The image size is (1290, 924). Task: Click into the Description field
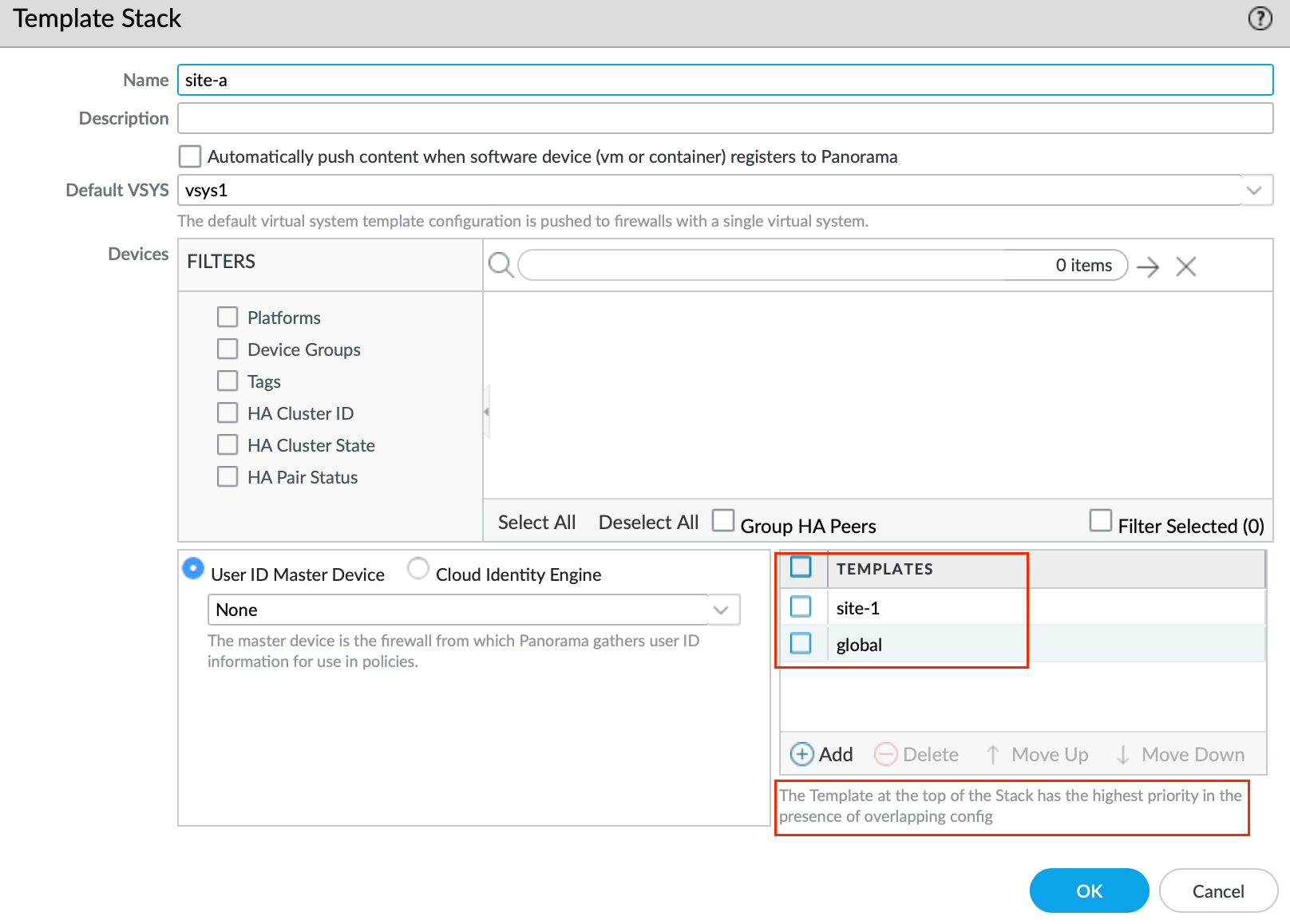click(724, 118)
